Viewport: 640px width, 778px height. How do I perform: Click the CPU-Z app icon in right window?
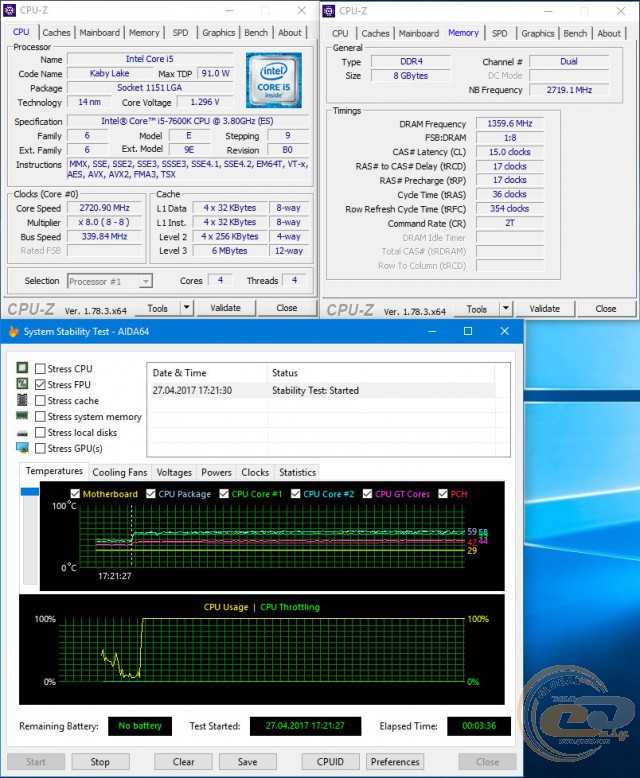point(328,11)
